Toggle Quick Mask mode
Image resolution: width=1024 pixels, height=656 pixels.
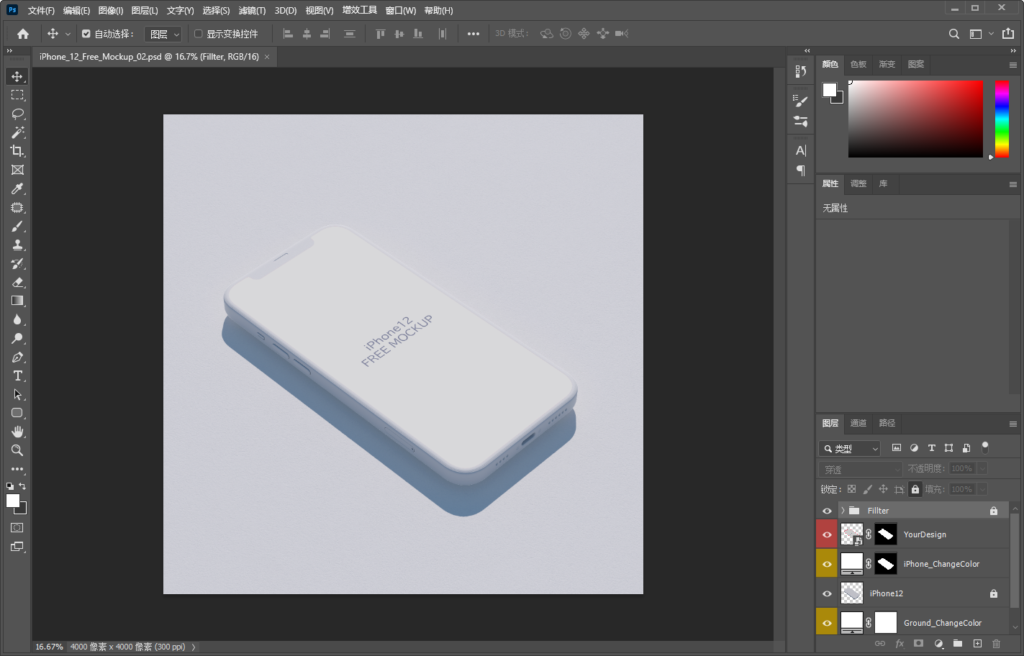tap(17, 527)
